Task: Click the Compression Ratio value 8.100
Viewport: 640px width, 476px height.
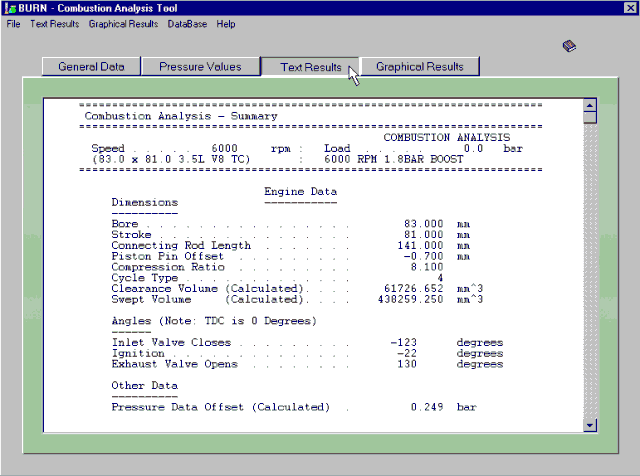Action: click(427, 267)
